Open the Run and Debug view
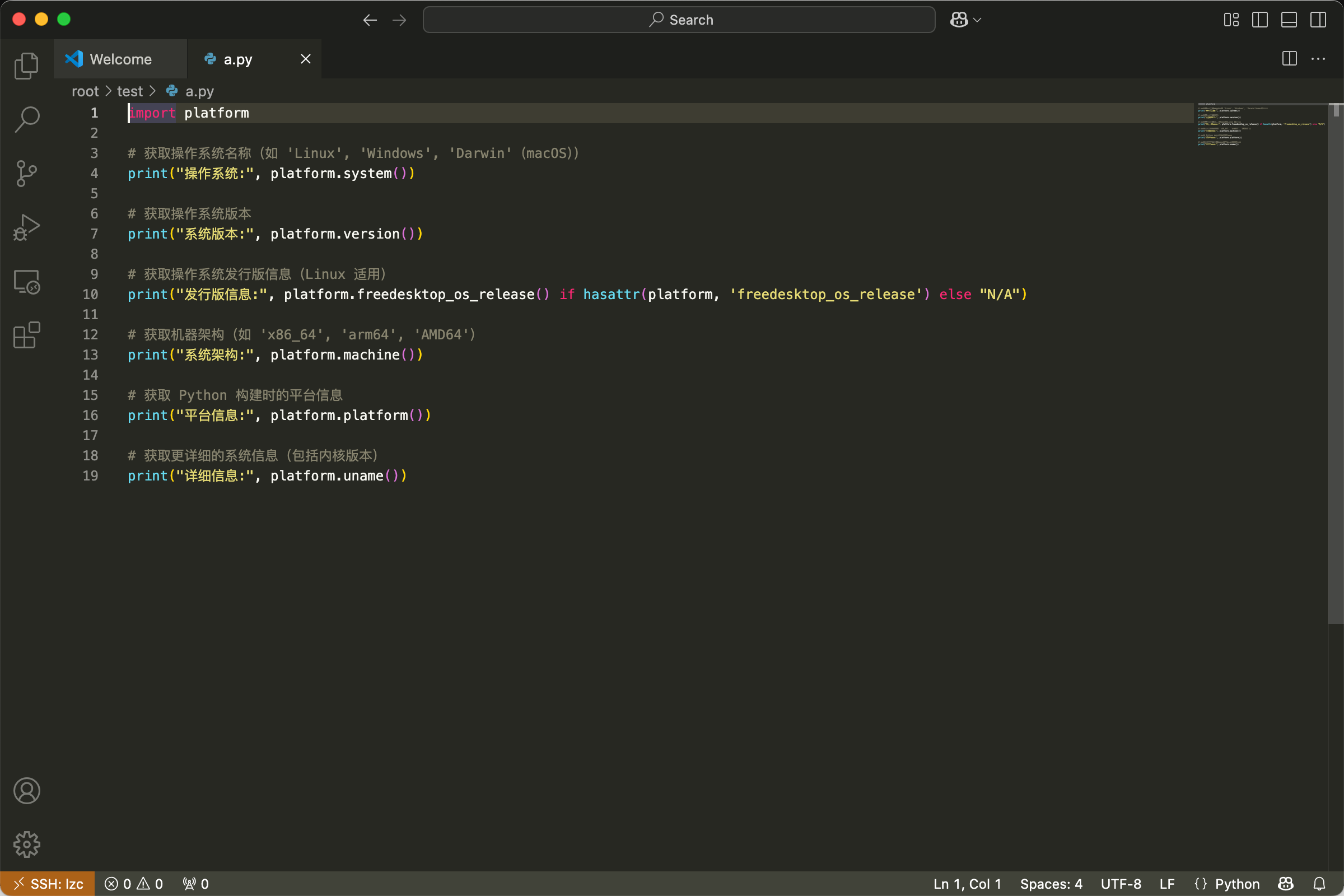The height and width of the screenshot is (896, 1344). tap(26, 227)
